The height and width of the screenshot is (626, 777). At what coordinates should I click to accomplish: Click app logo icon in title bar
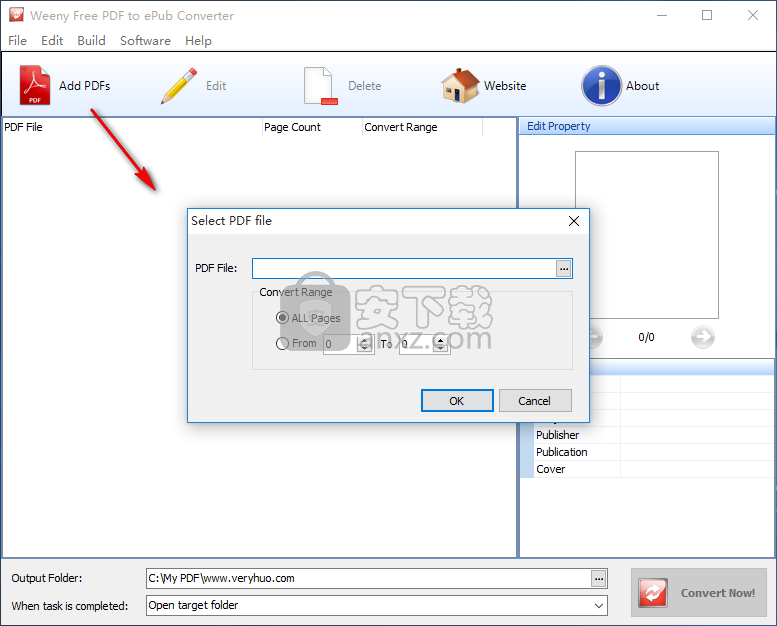16,15
